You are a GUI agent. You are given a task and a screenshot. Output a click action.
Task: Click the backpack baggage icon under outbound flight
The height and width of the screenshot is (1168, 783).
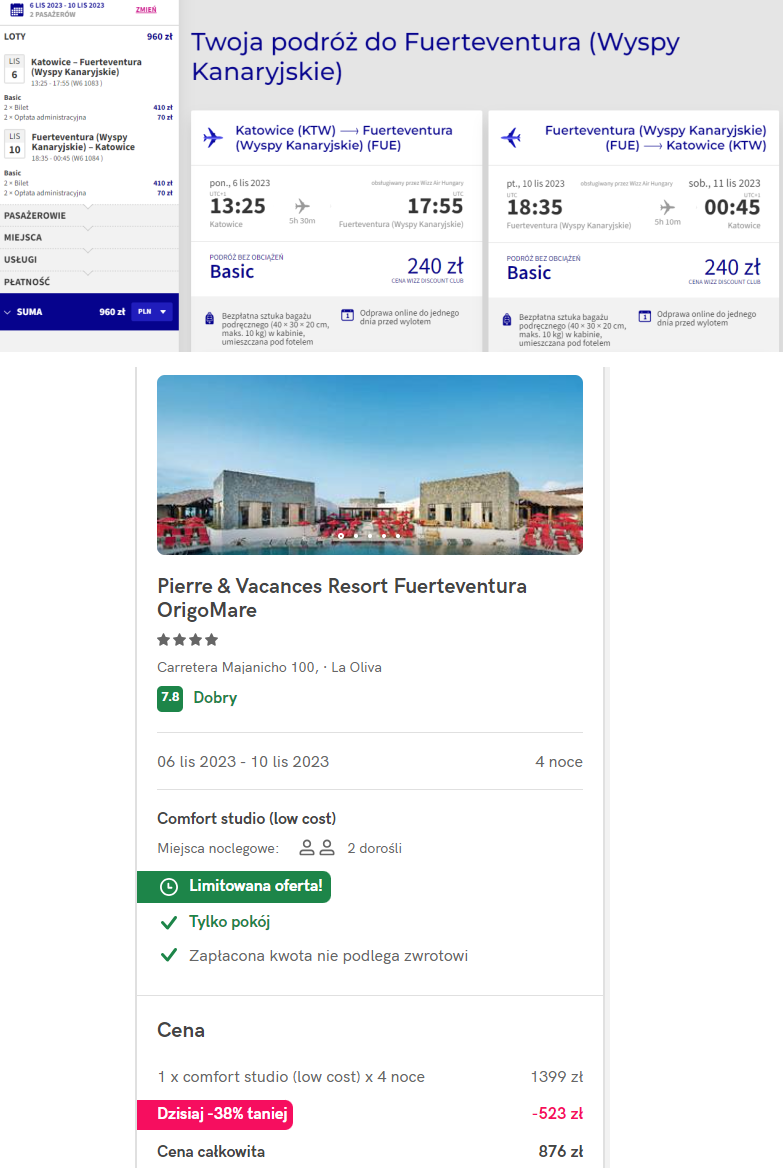pos(209,319)
